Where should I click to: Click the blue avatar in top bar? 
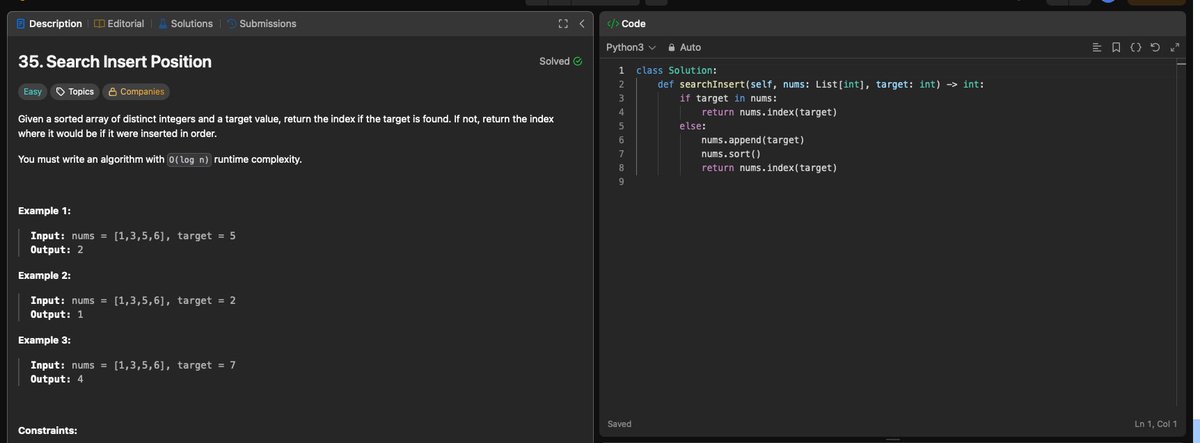click(x=1108, y=2)
